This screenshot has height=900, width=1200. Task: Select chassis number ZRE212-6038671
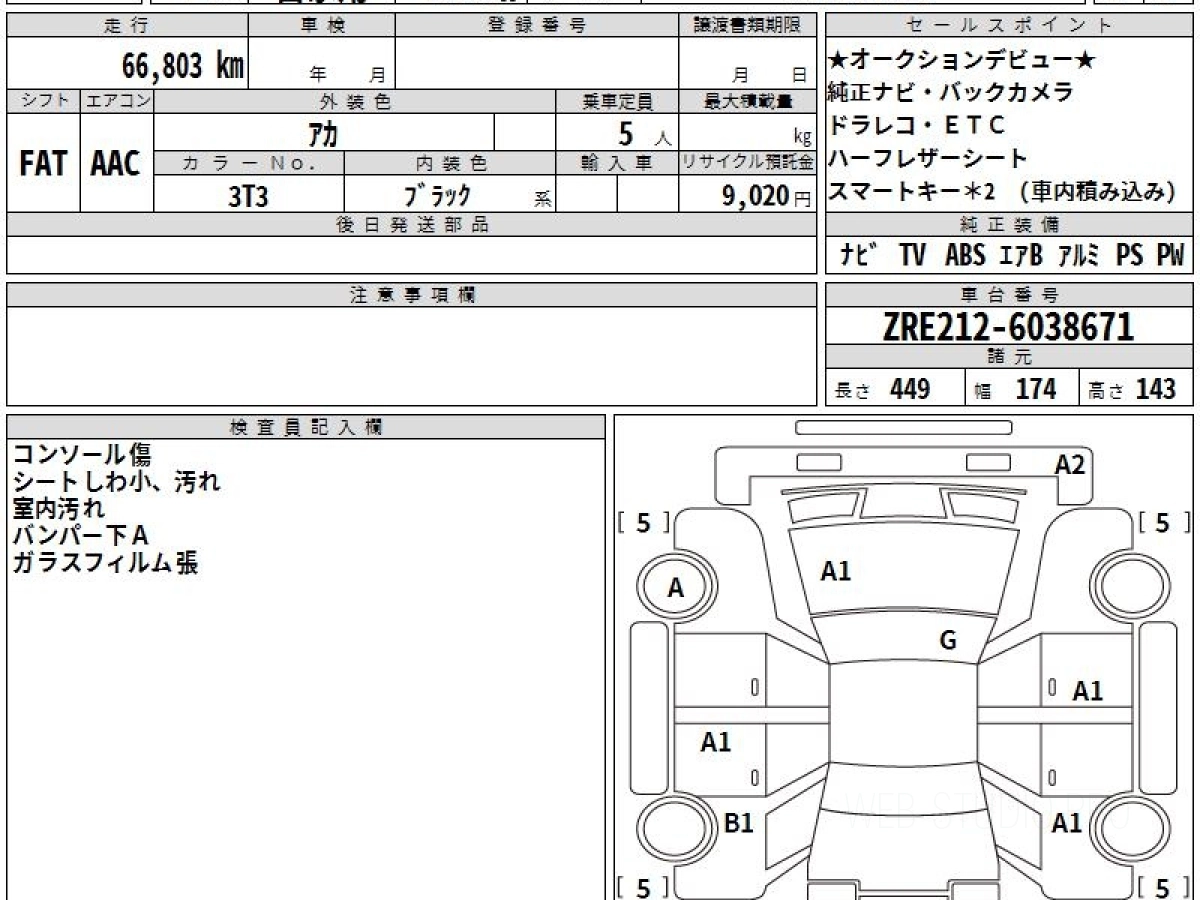pos(1009,326)
